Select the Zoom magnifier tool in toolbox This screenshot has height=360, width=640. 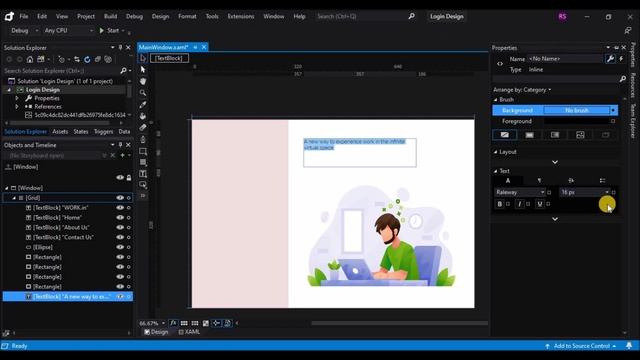click(x=143, y=93)
